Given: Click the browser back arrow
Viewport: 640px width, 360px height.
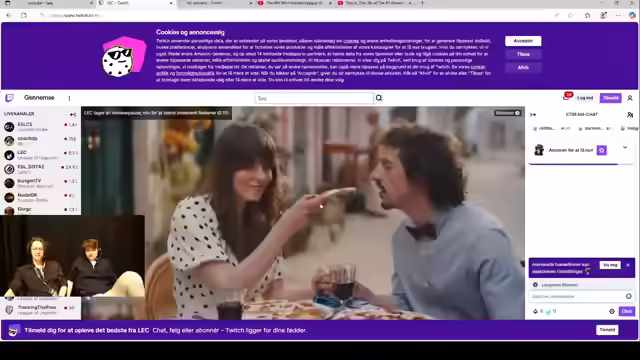Looking at the screenshot, I should point(9,16).
